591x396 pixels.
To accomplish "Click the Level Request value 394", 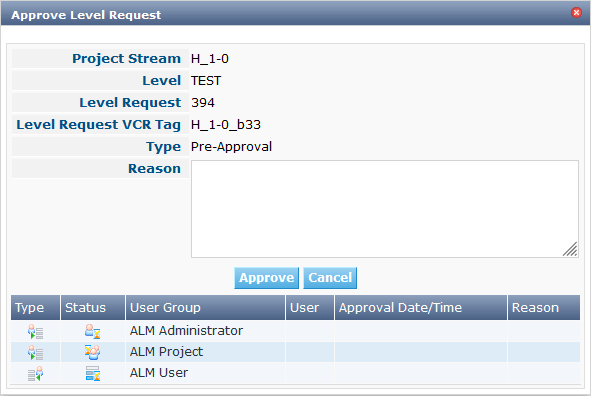I will click(x=203, y=102).
